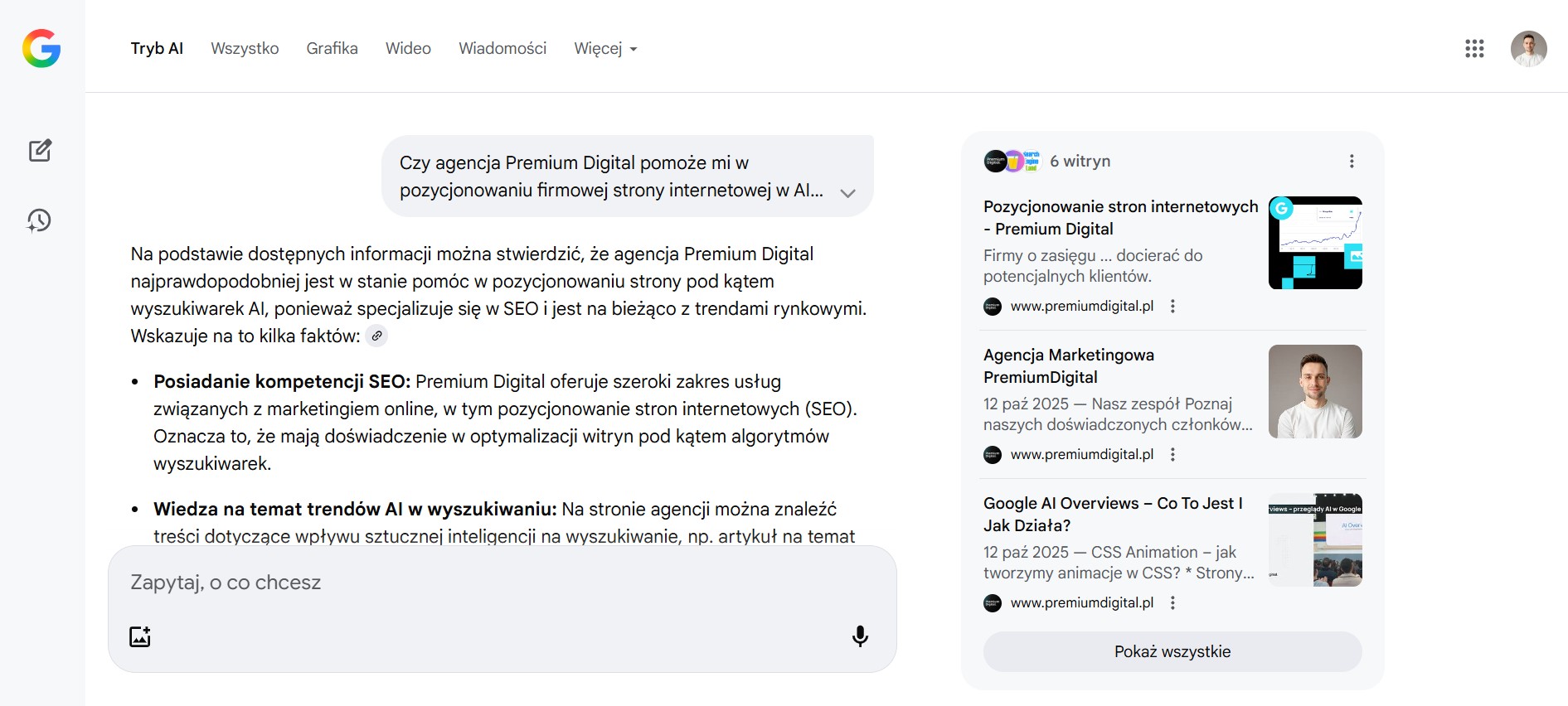Viewport: 1568px width, 706px height.
Task: Upload an image via picture icon
Action: (140, 636)
